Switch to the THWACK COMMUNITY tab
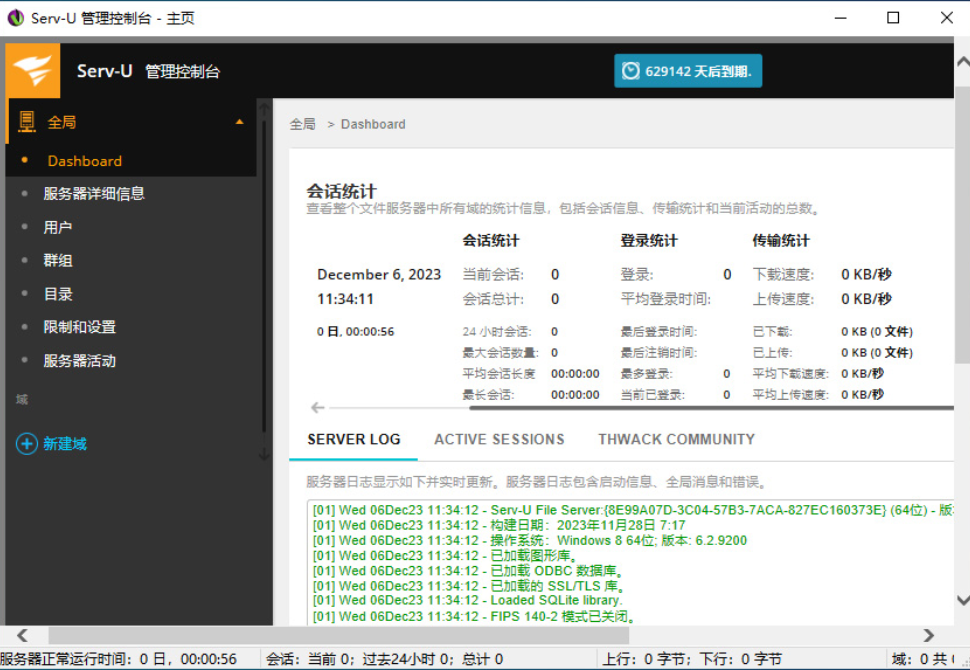Screen dimensions: 970x670 coord(676,439)
